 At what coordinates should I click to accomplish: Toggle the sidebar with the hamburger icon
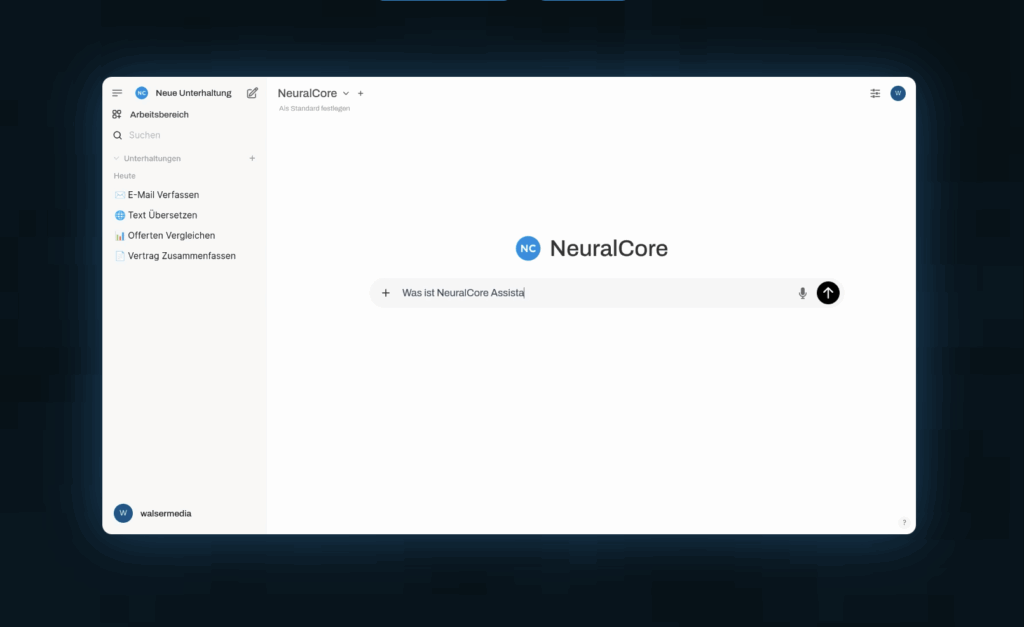117,93
